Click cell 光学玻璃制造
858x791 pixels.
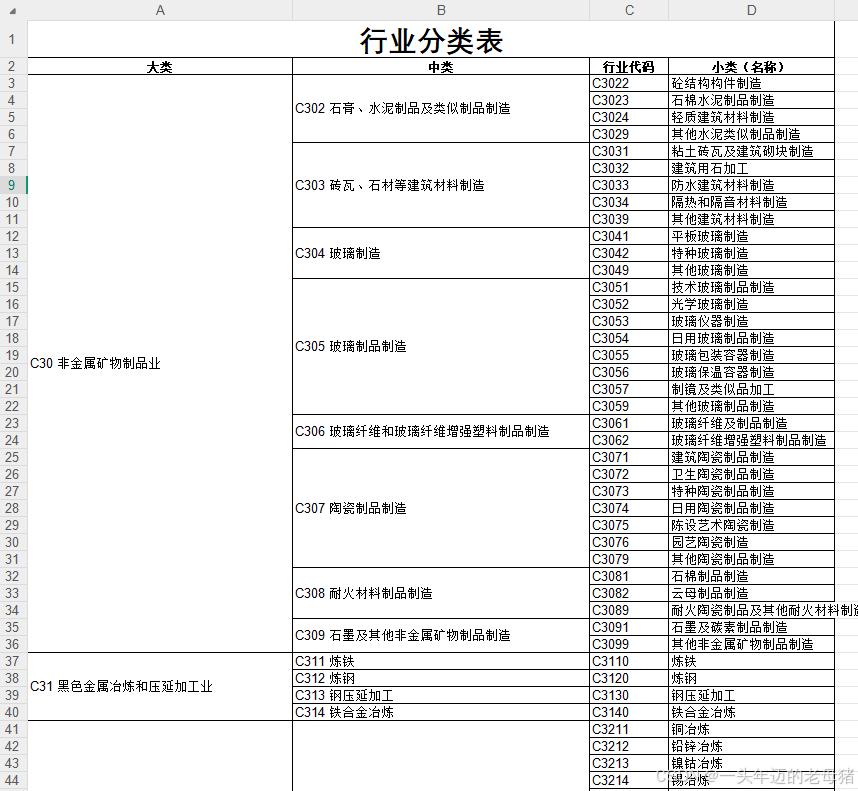click(x=751, y=304)
